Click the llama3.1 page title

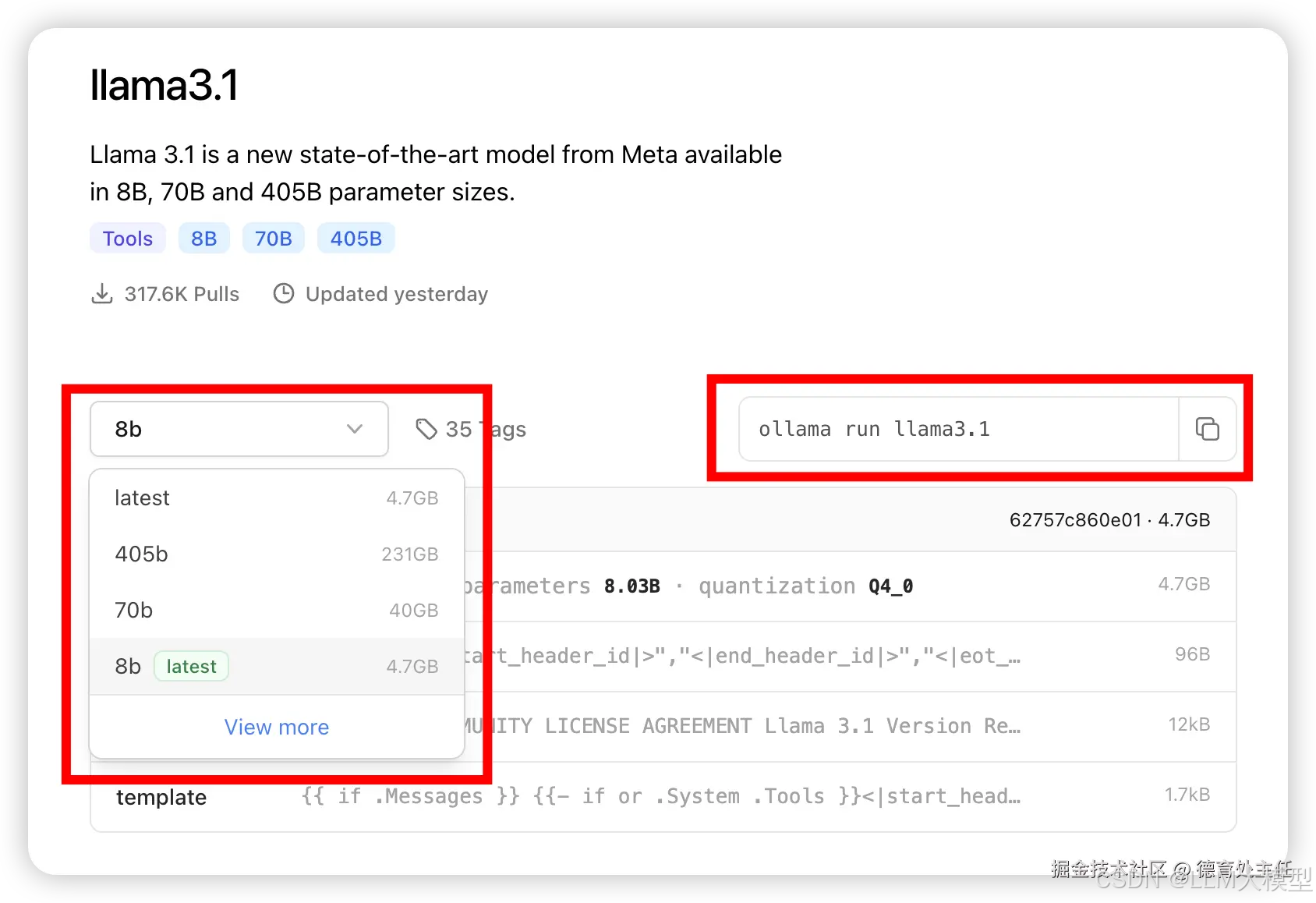tap(164, 84)
